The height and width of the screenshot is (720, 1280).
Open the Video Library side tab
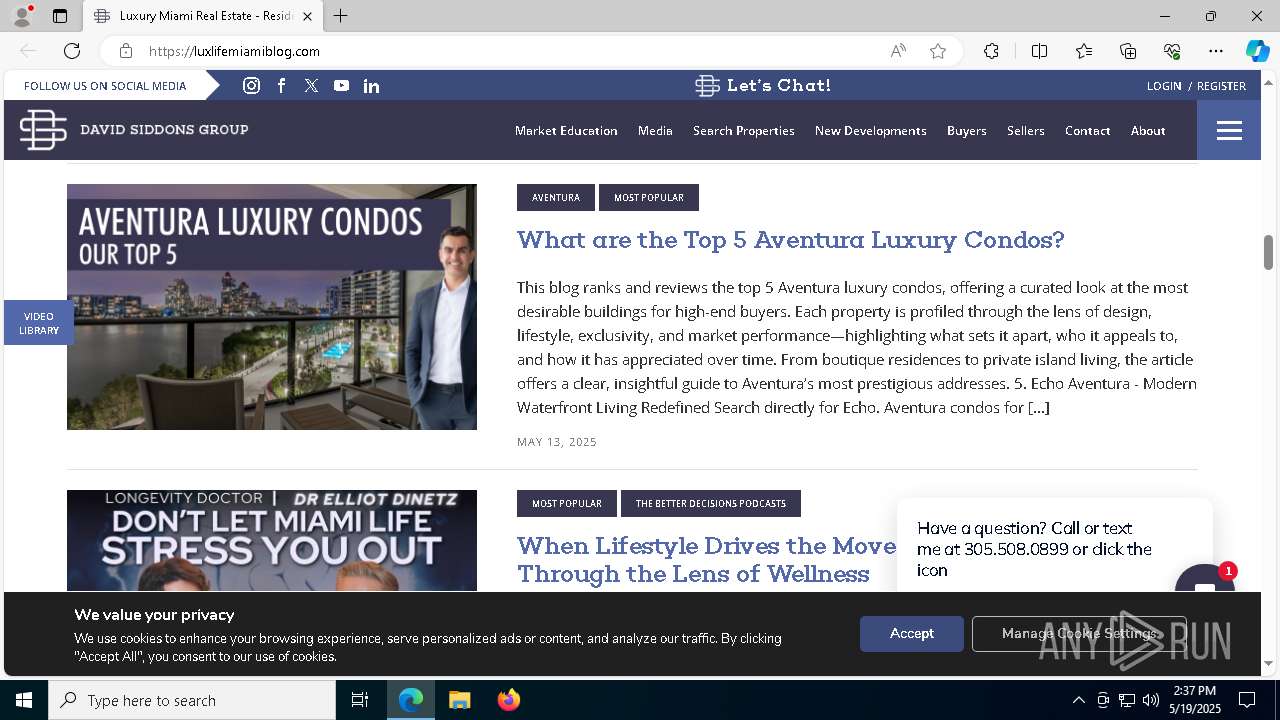pos(39,323)
